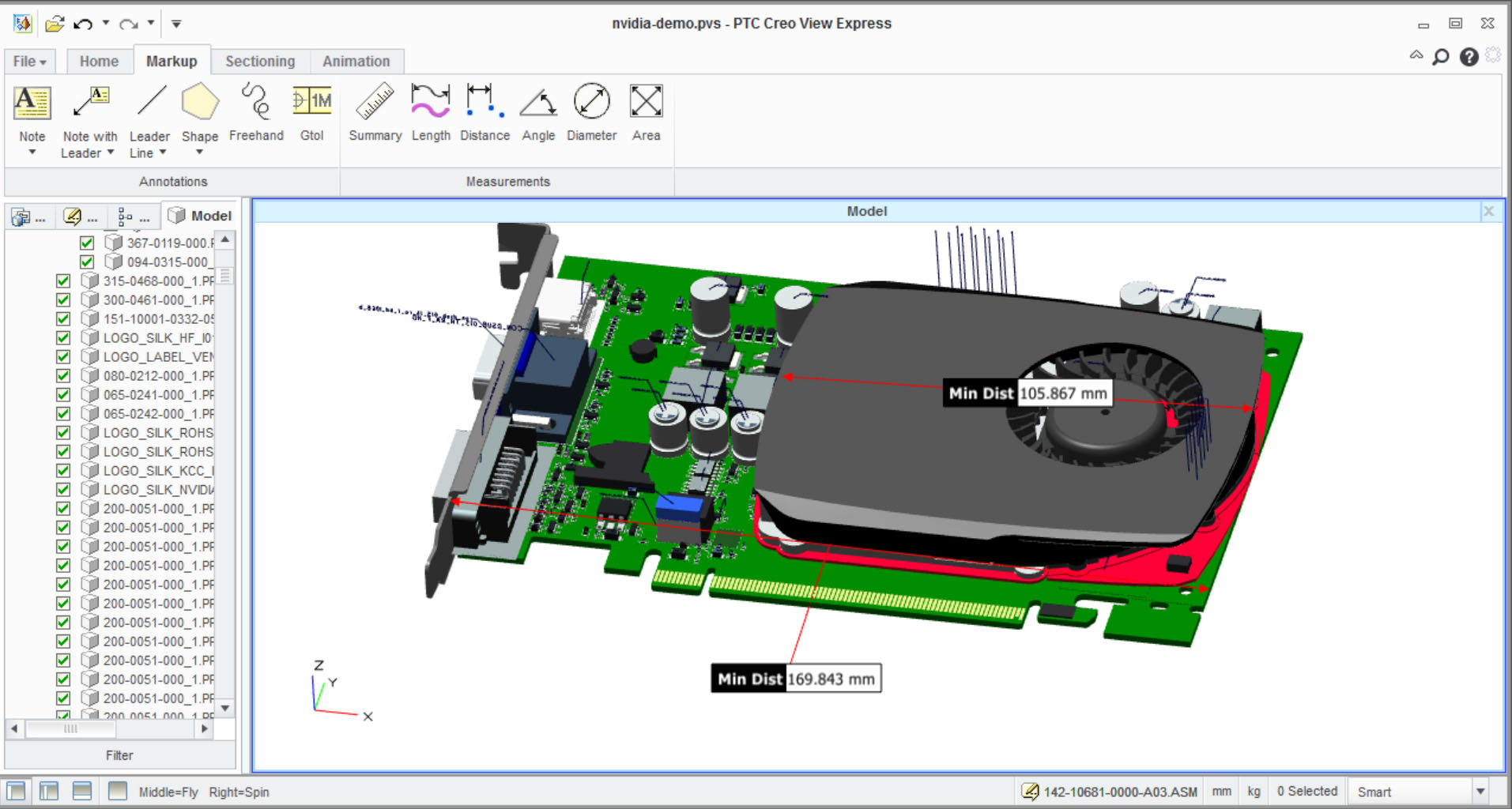Expand the Note with Leader dropdown arrow
The width and height of the screenshot is (1512, 809).
(111, 152)
